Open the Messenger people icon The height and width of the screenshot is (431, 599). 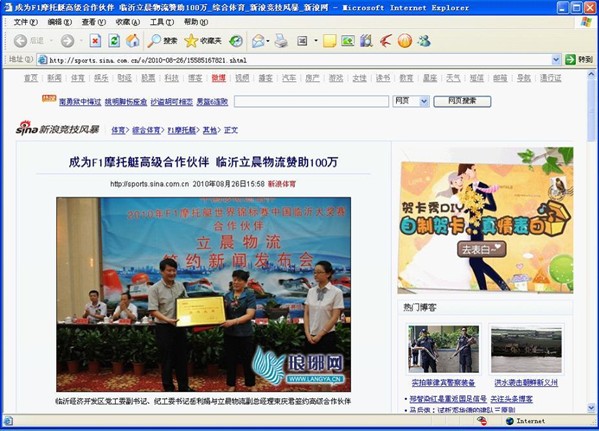tap(424, 41)
